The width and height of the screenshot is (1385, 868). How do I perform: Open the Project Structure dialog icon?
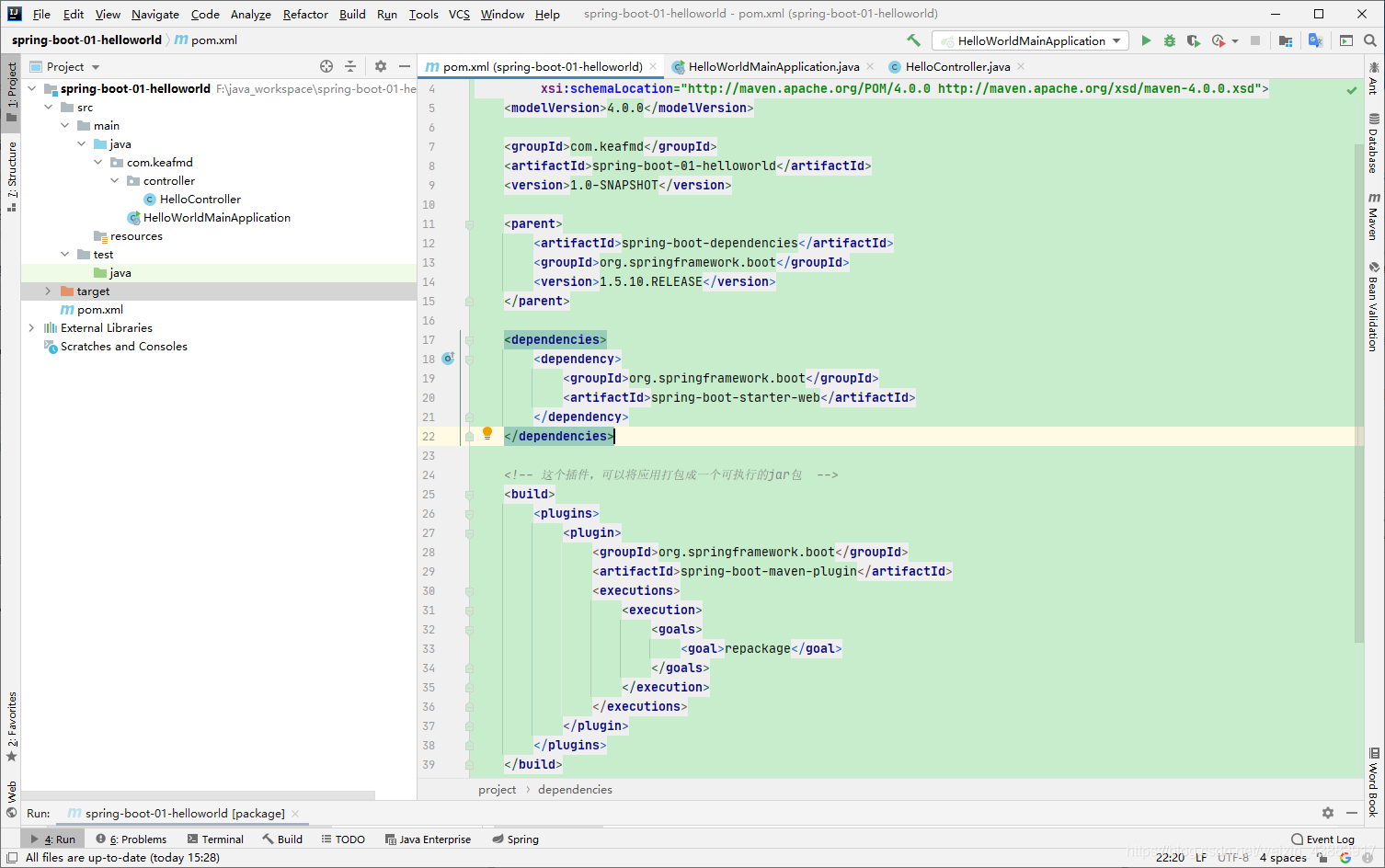[x=1286, y=40]
